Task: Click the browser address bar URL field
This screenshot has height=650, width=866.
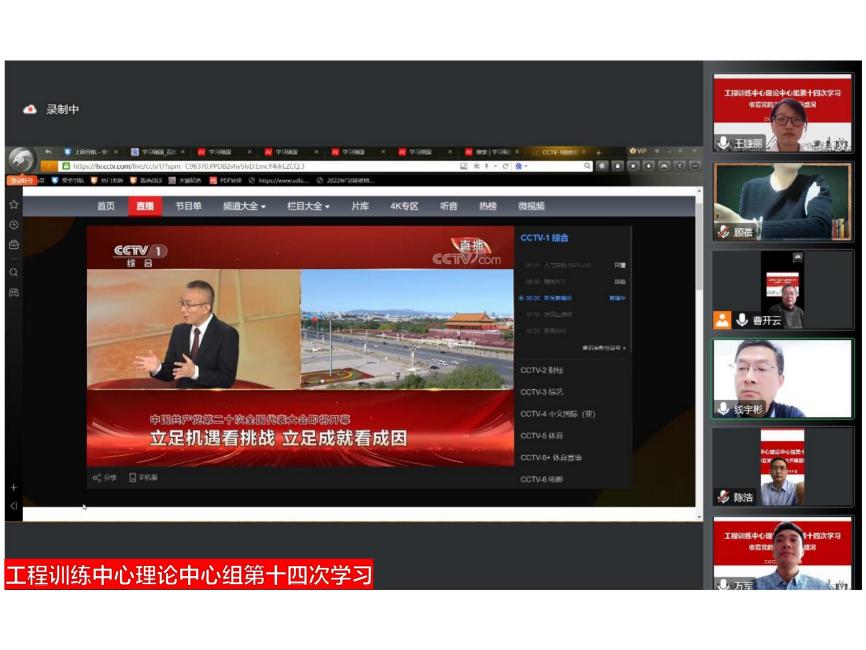Action: click(x=250, y=166)
